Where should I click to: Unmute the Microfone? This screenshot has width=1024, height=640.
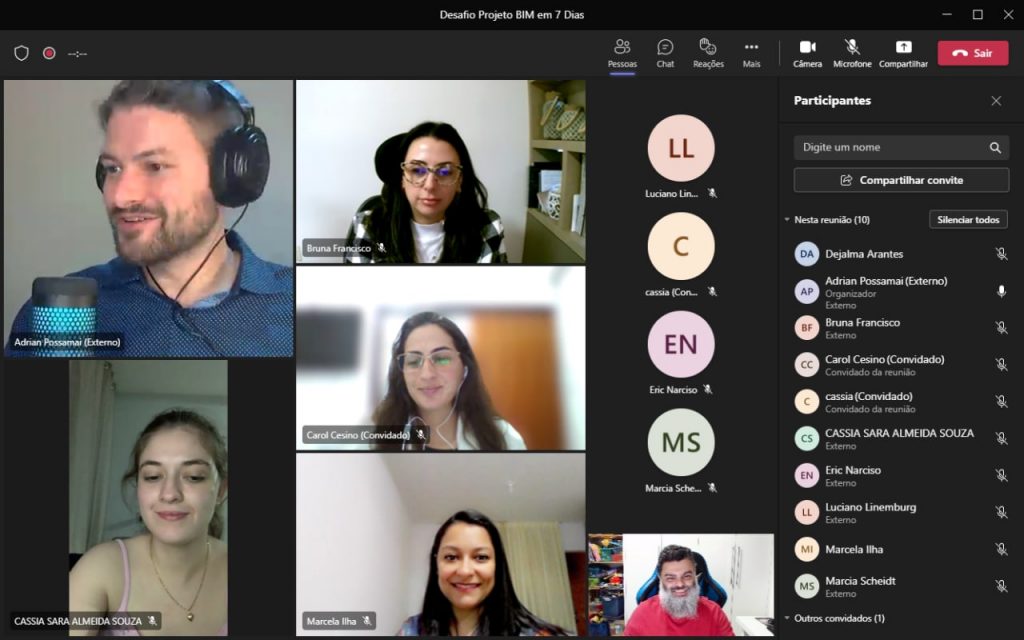(852, 52)
